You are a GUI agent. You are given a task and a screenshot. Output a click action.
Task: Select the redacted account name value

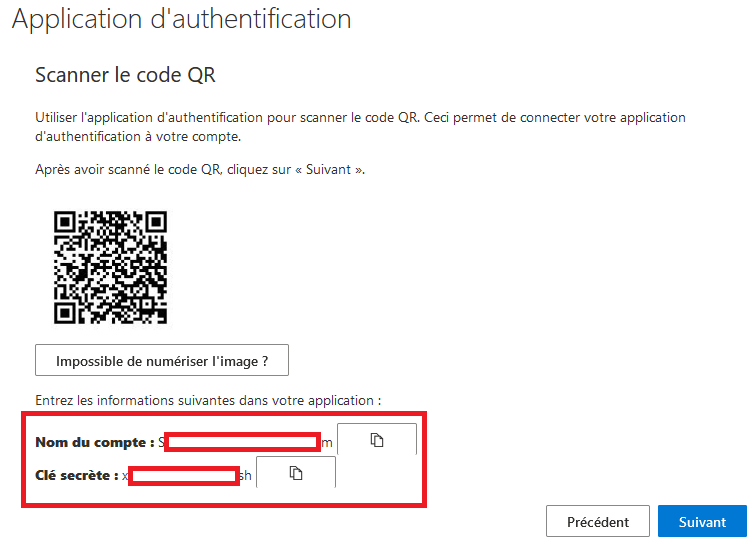pos(243,442)
